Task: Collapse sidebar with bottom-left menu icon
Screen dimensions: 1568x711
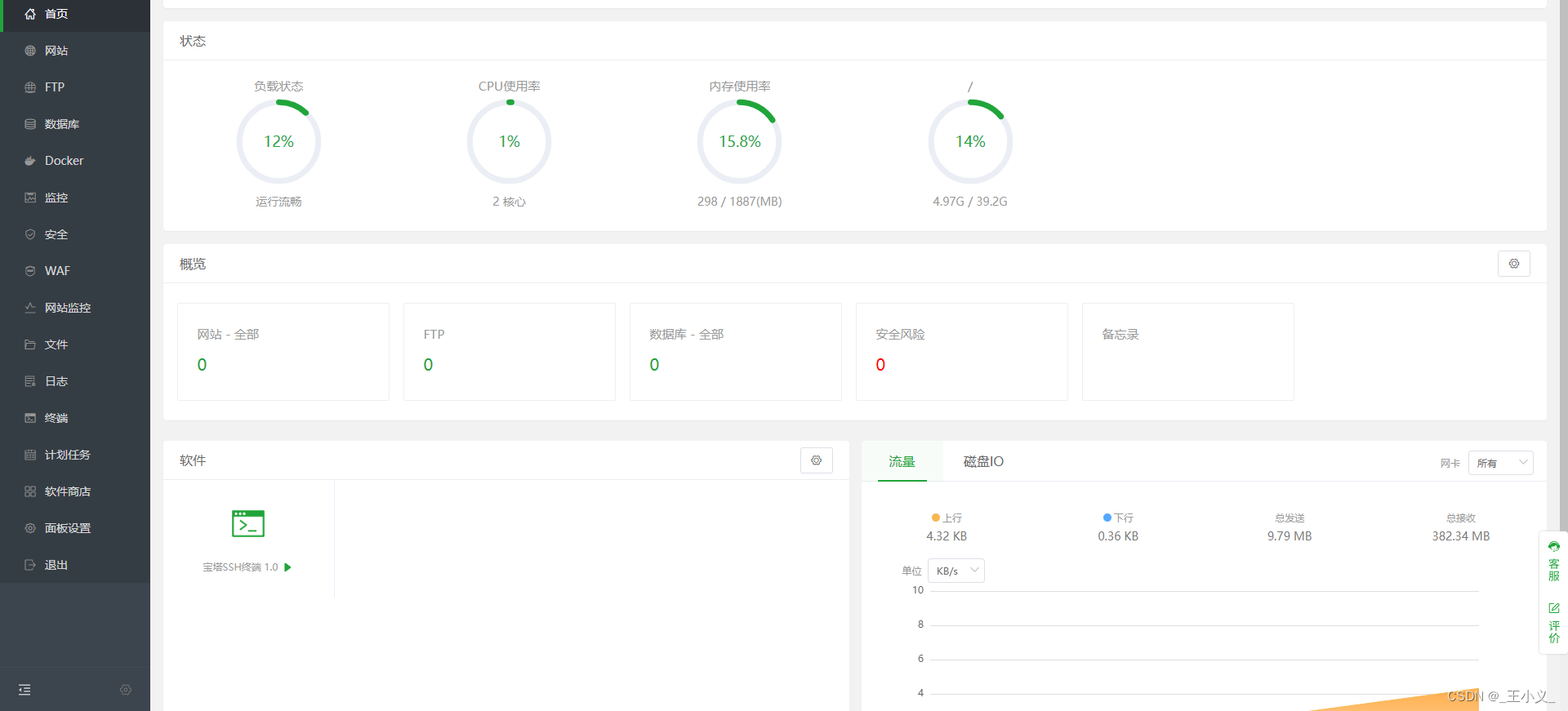Action: tap(24, 690)
